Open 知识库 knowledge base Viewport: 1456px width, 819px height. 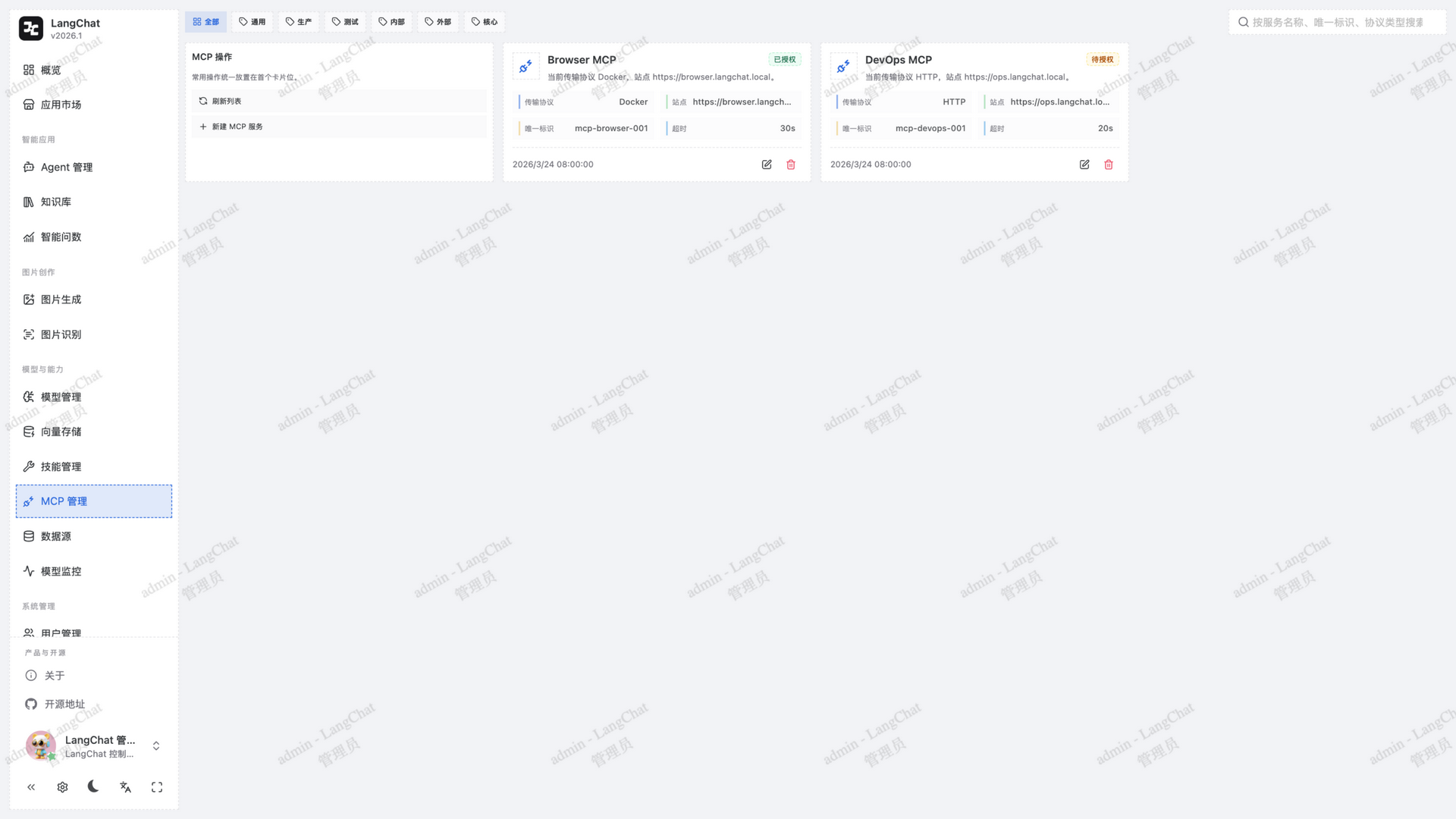(94, 202)
